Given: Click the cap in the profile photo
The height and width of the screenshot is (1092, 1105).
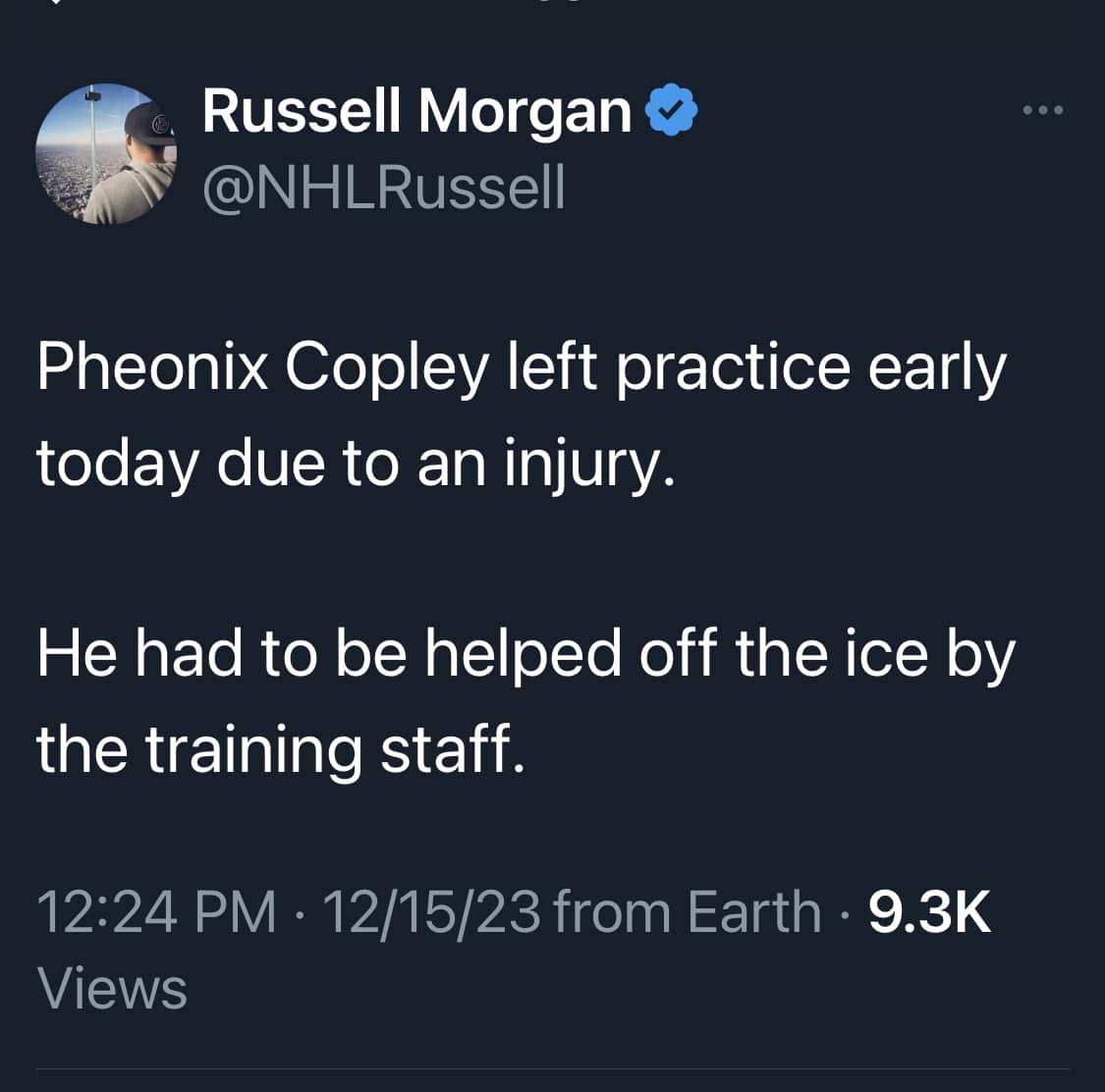Looking at the screenshot, I should pyautogui.click(x=149, y=124).
